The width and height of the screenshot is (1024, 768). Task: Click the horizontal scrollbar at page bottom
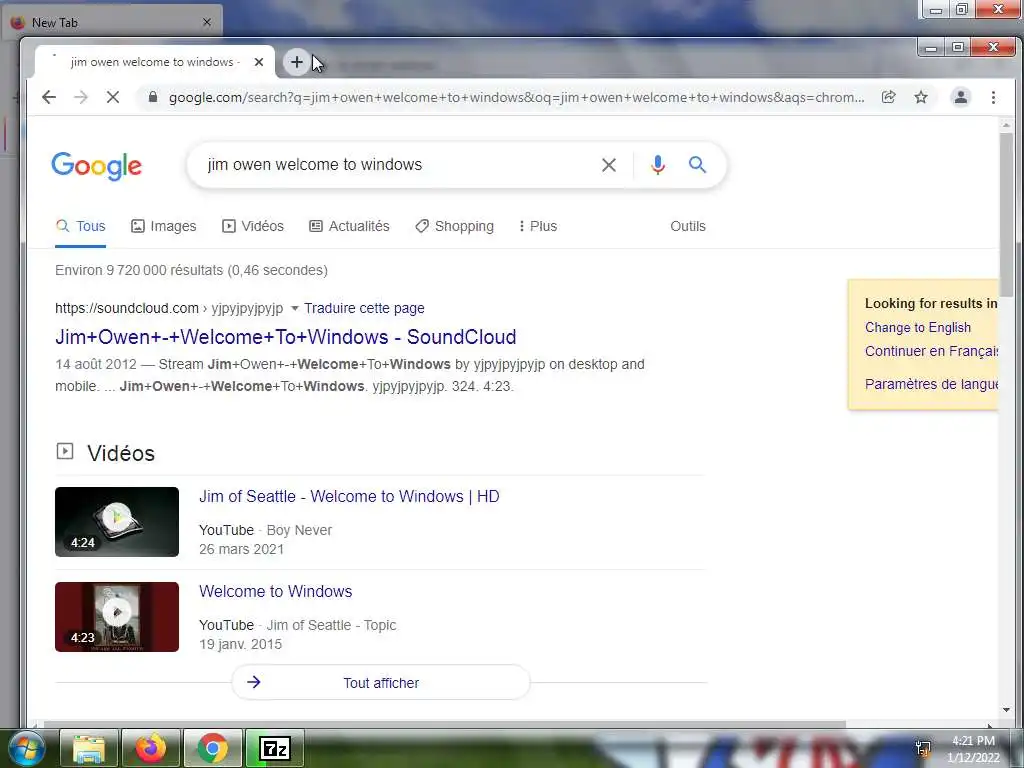(444, 724)
